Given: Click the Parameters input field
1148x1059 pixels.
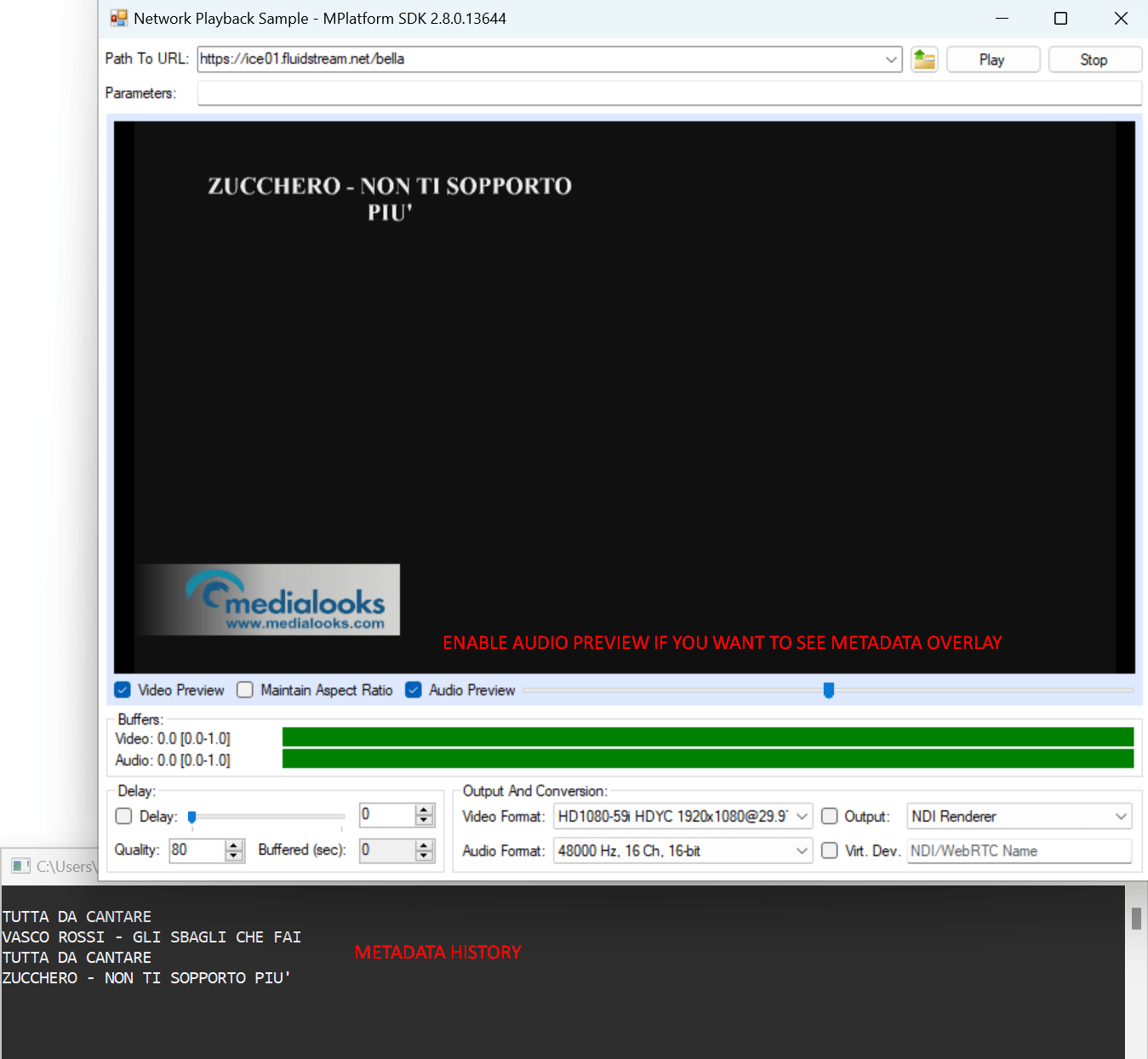Looking at the screenshot, I should pos(669,94).
